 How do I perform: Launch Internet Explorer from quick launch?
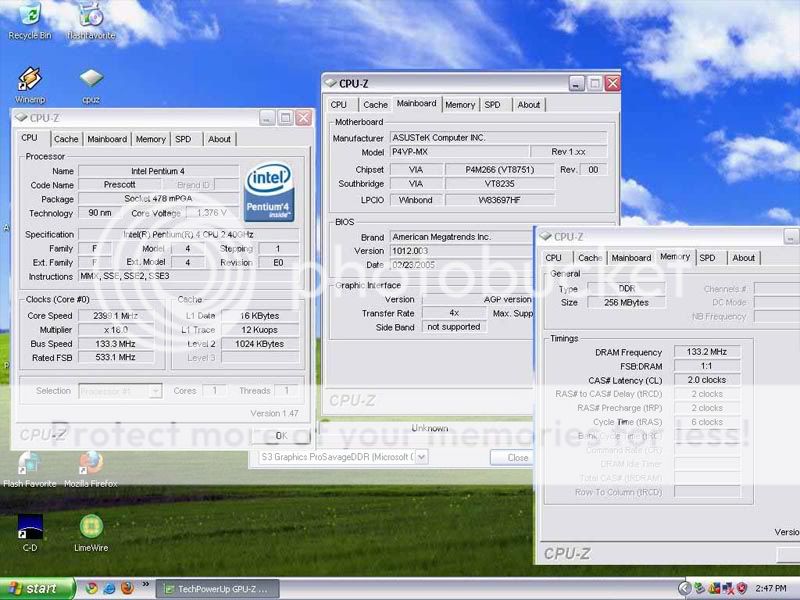(109, 589)
